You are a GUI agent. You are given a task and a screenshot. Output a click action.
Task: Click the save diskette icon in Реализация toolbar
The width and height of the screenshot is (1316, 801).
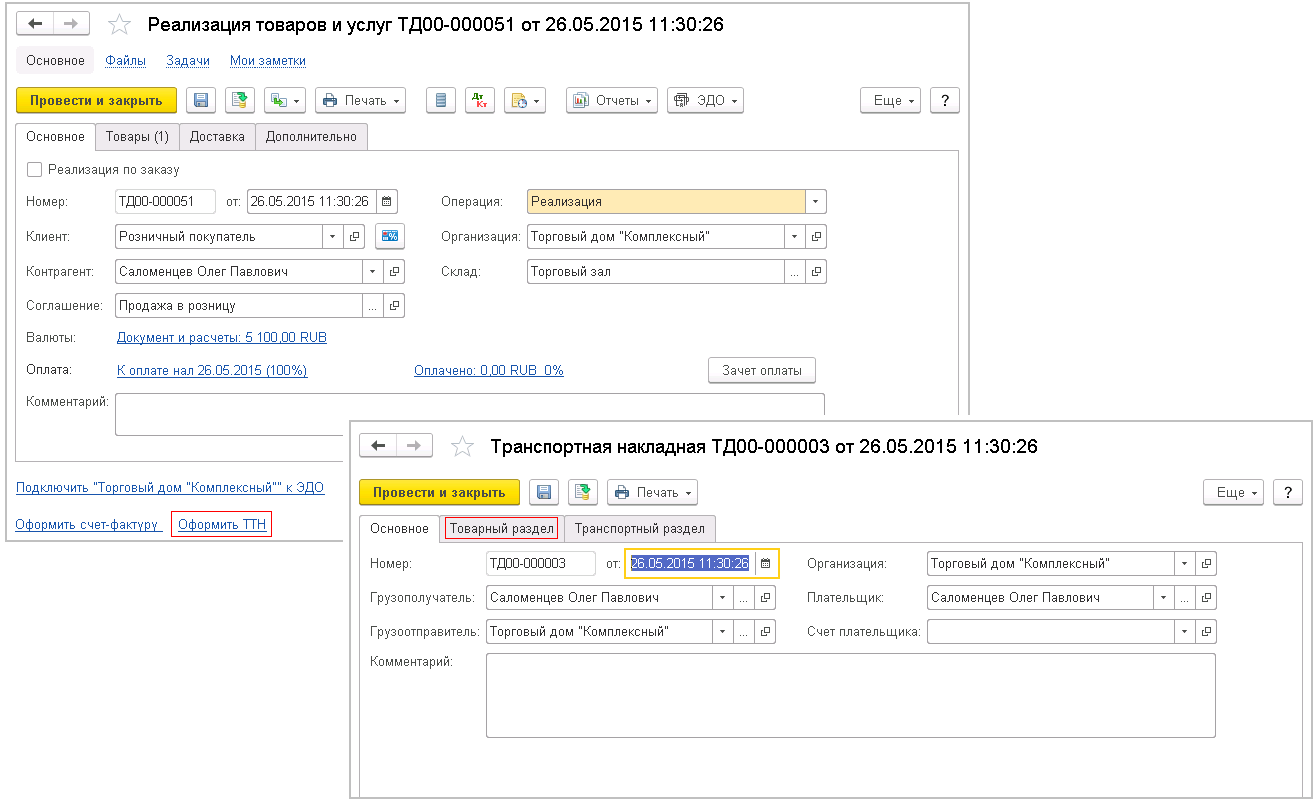point(201,100)
